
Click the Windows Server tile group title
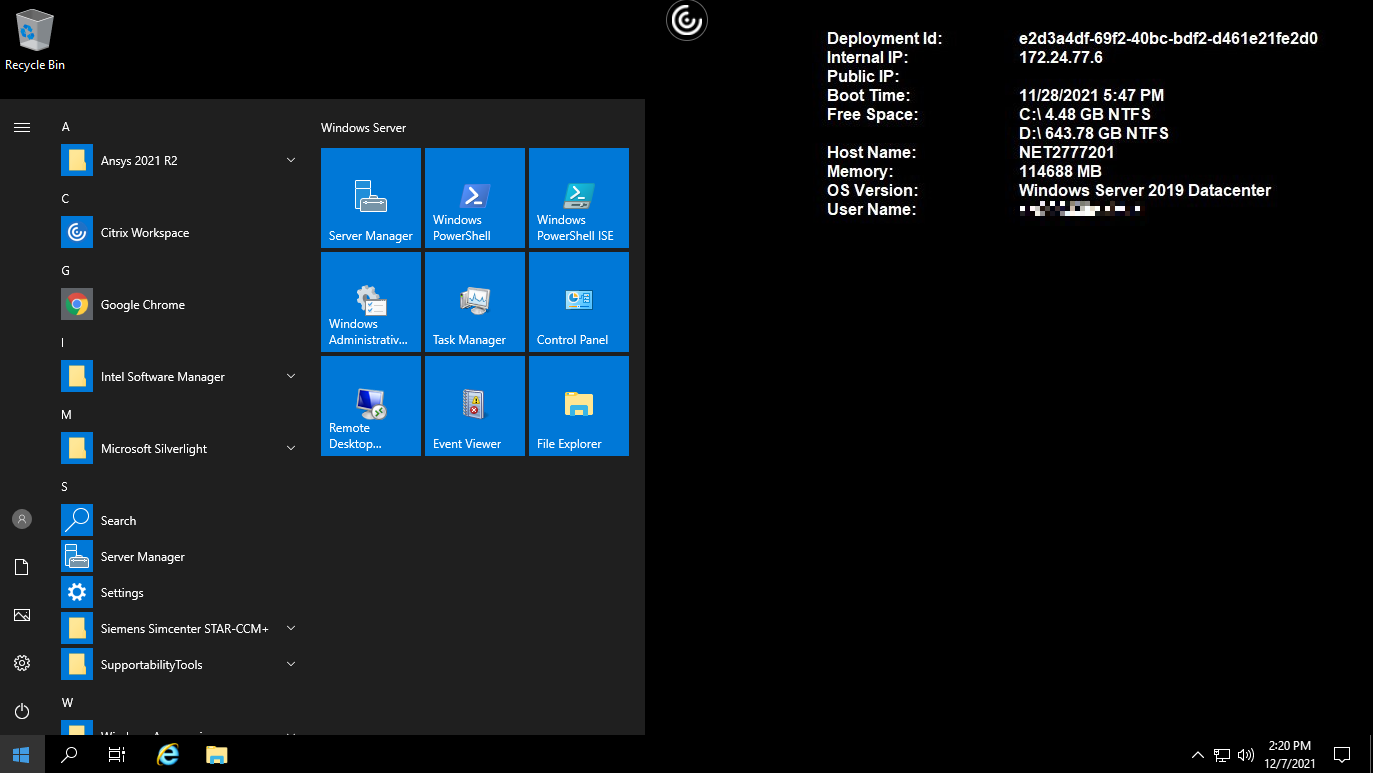coord(363,128)
